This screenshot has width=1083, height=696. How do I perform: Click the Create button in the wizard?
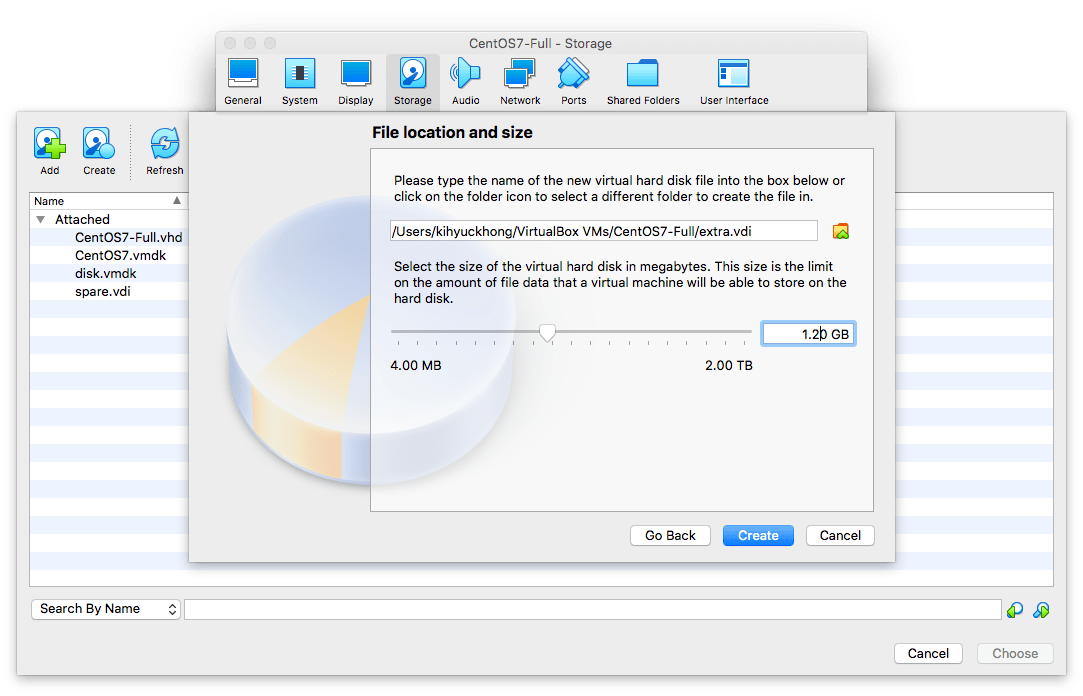click(x=758, y=536)
